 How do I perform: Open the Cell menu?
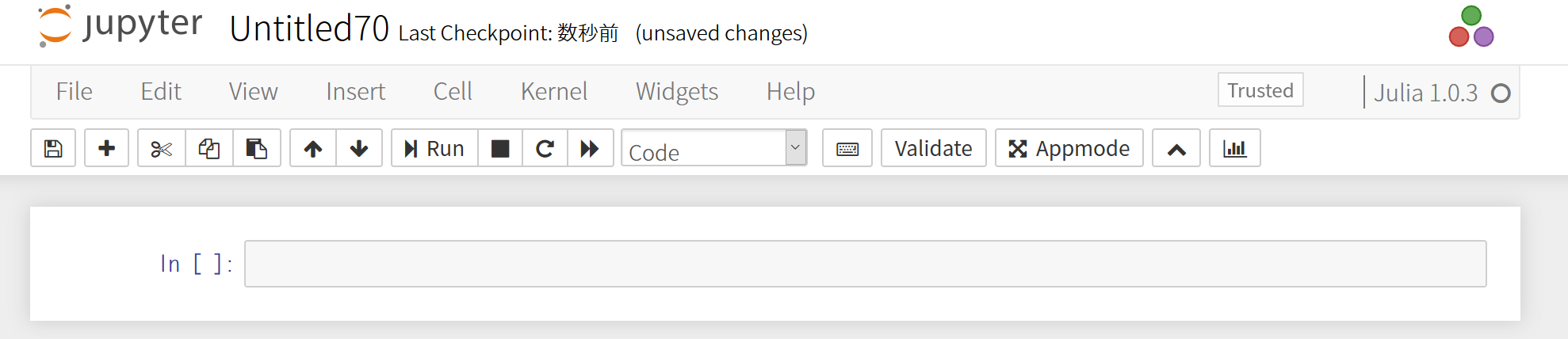pyautogui.click(x=453, y=92)
